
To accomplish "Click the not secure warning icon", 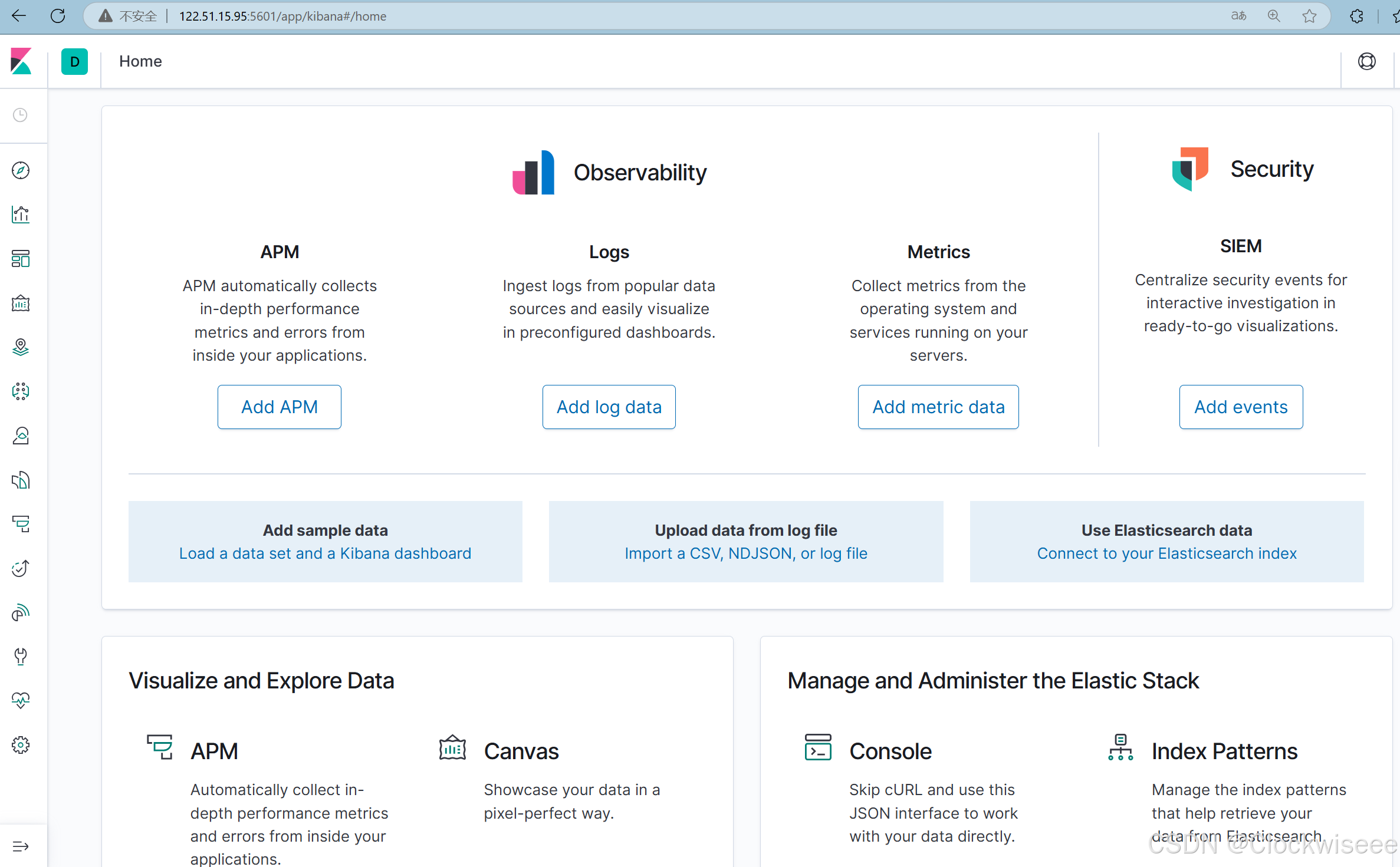I will 105,16.
